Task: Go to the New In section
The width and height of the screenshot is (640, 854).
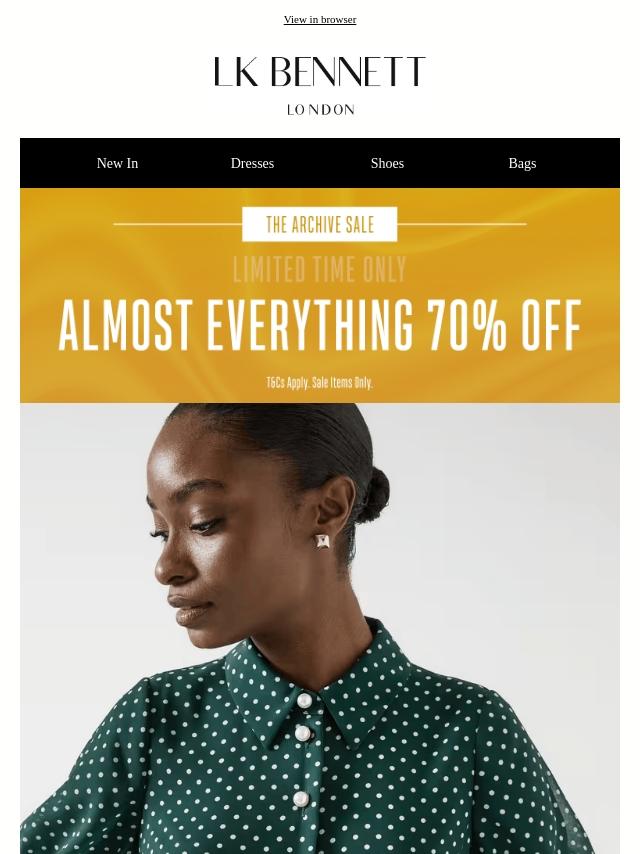Action: point(117,163)
